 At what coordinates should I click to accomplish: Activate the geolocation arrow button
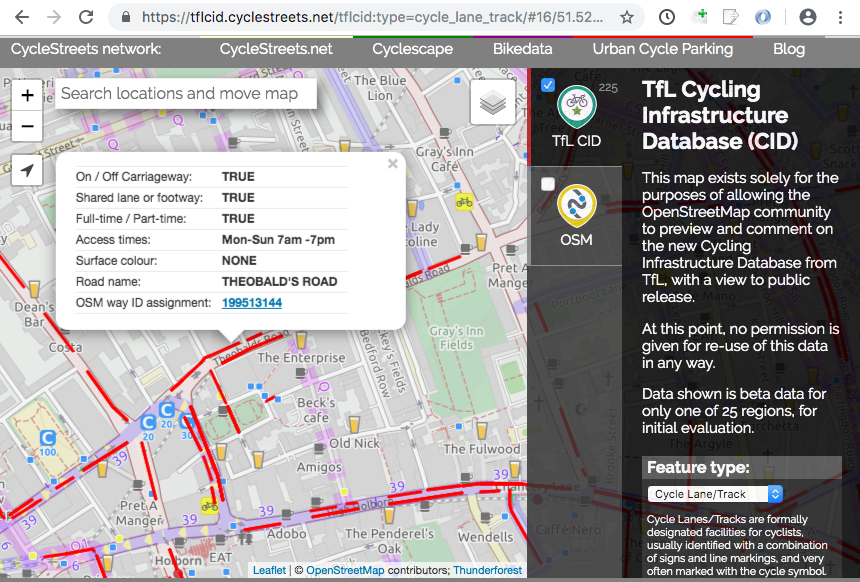click(x=27, y=170)
